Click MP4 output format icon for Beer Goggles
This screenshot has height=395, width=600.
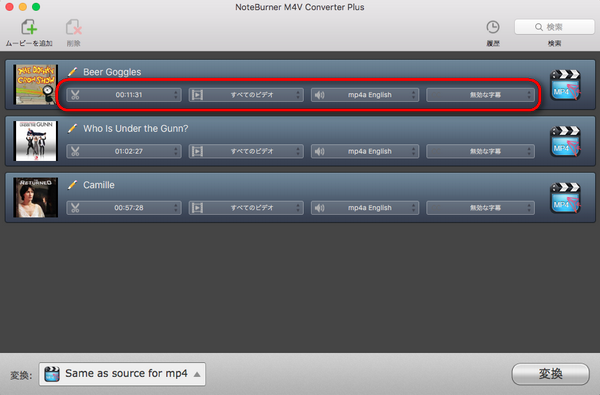pyautogui.click(x=565, y=85)
